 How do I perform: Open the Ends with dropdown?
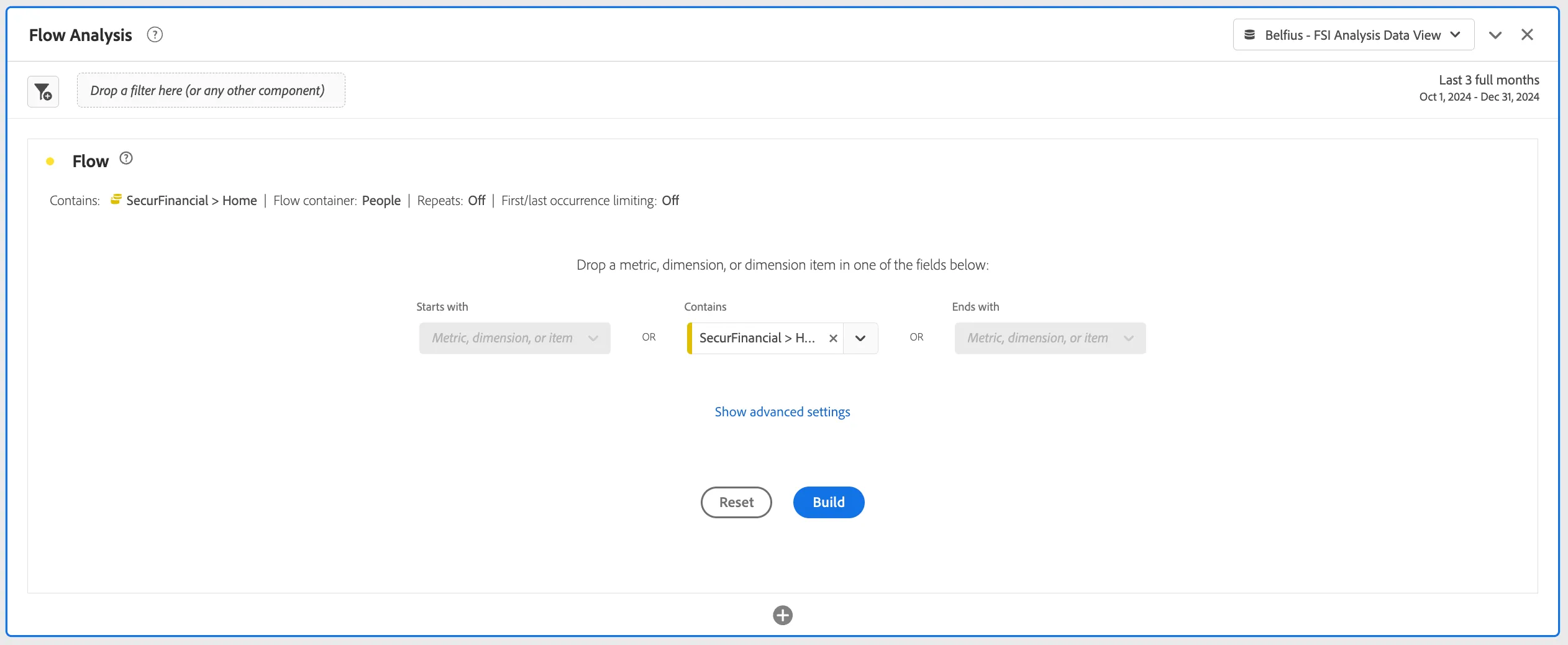(x=1050, y=338)
